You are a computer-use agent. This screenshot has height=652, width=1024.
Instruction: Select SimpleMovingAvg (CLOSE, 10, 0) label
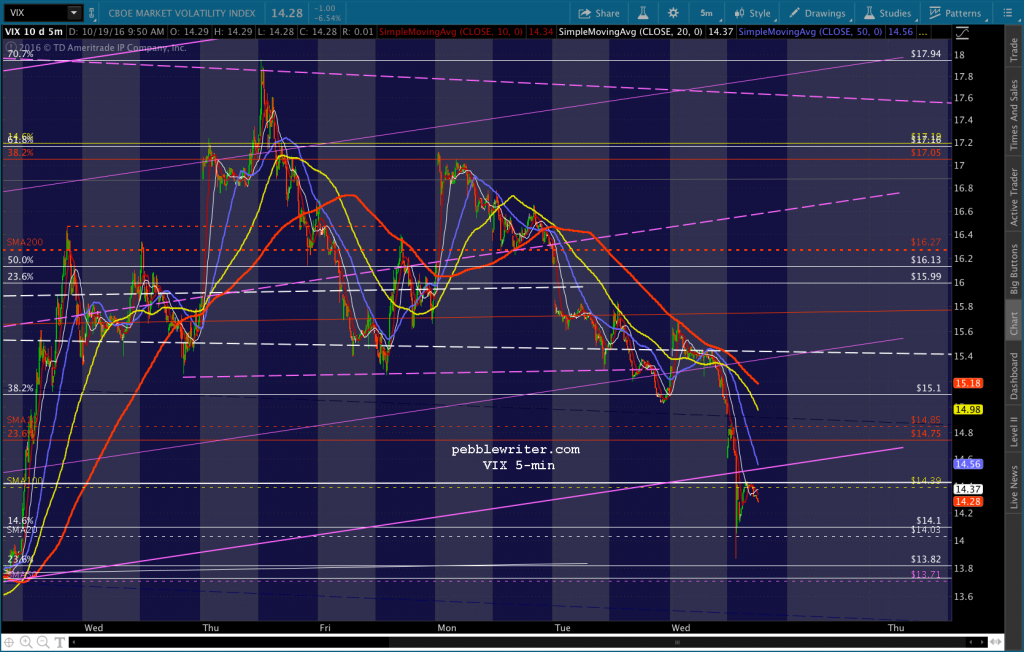coord(451,31)
